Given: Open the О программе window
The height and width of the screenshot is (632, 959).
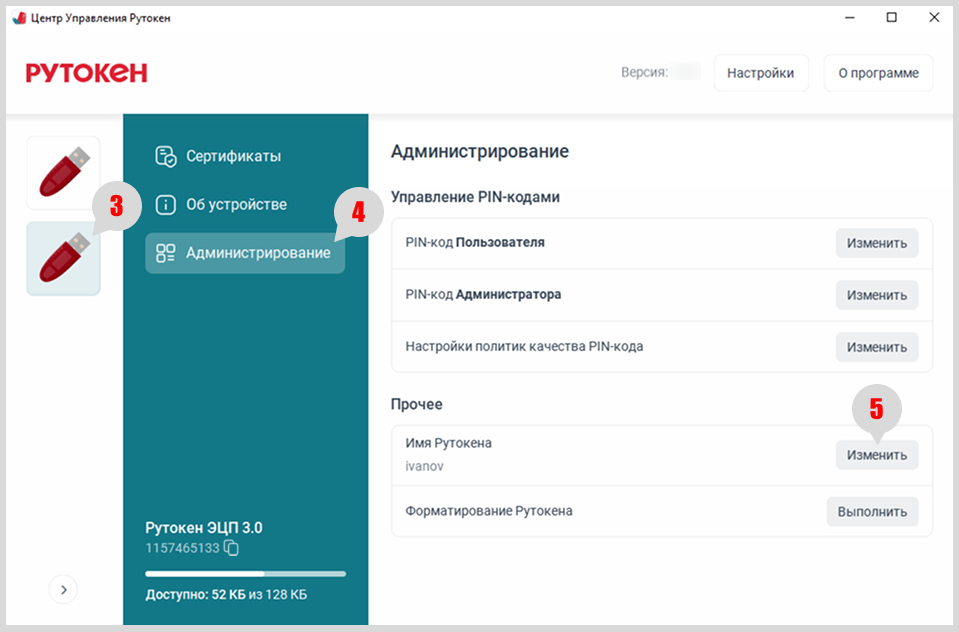Looking at the screenshot, I should (877, 73).
